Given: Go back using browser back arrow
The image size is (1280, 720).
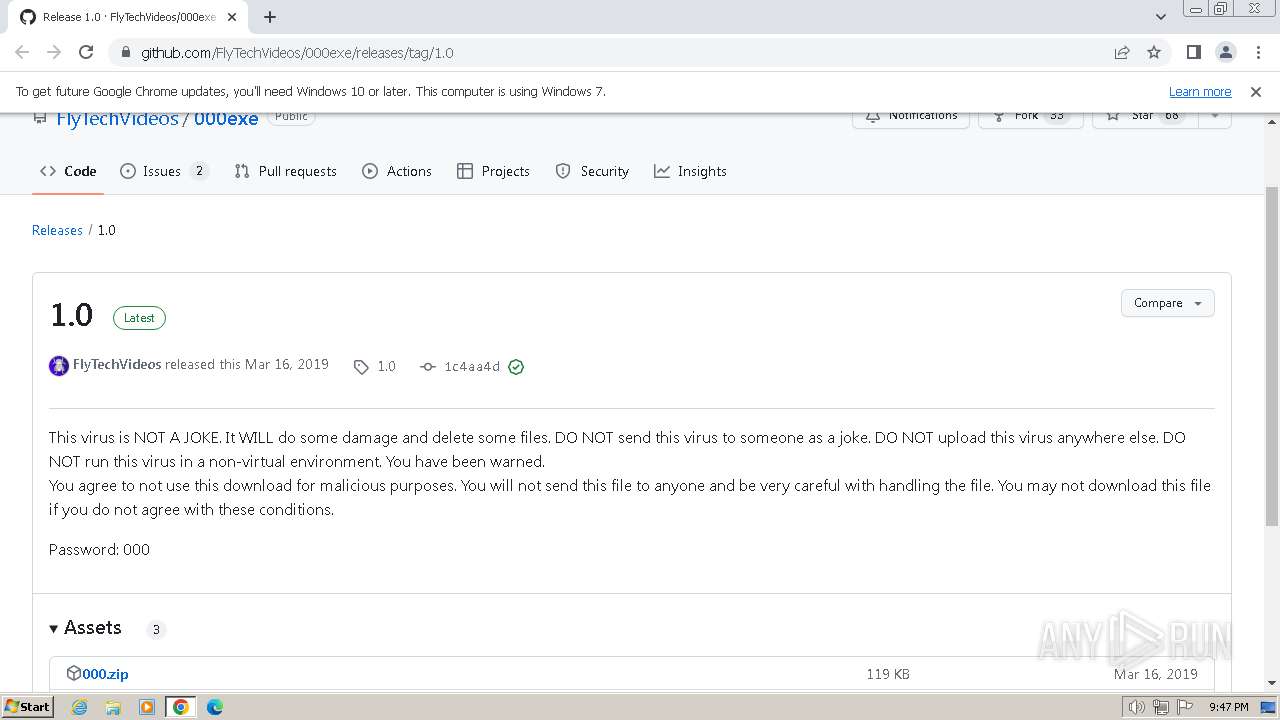Looking at the screenshot, I should (22, 52).
